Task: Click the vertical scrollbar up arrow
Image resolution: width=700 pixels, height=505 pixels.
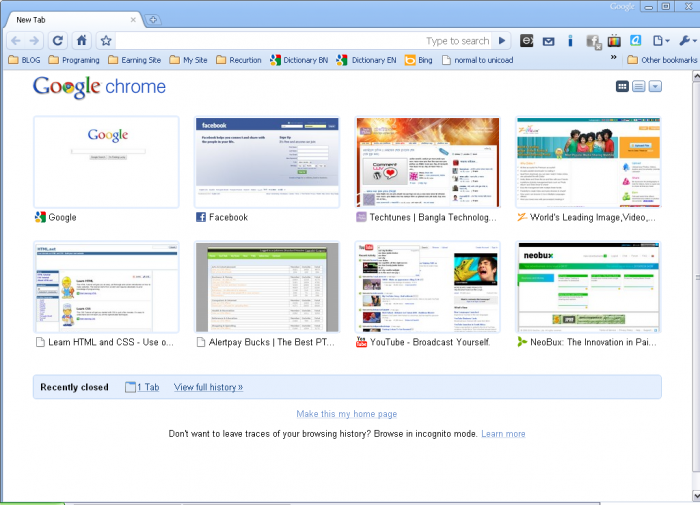Action: tap(696, 76)
